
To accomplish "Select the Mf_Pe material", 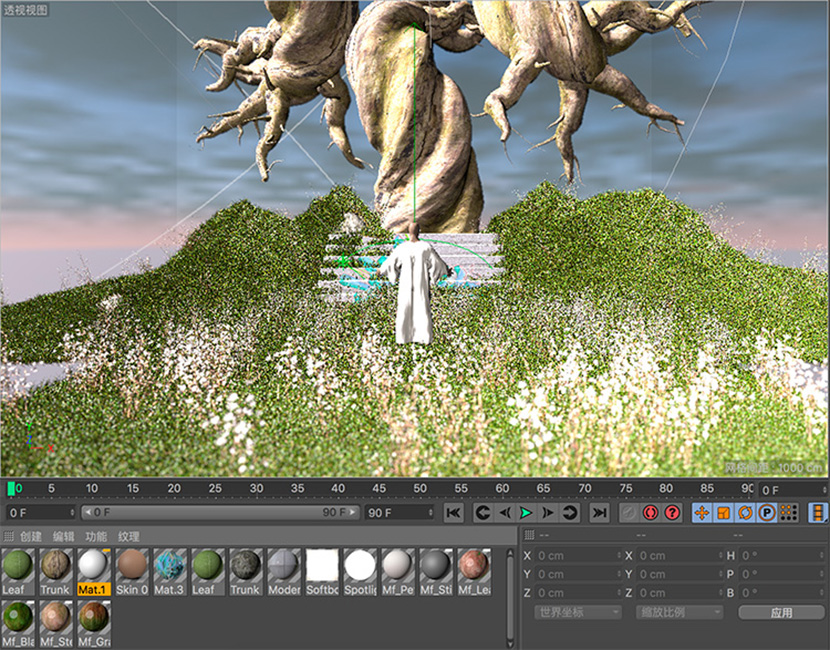I will 399,572.
